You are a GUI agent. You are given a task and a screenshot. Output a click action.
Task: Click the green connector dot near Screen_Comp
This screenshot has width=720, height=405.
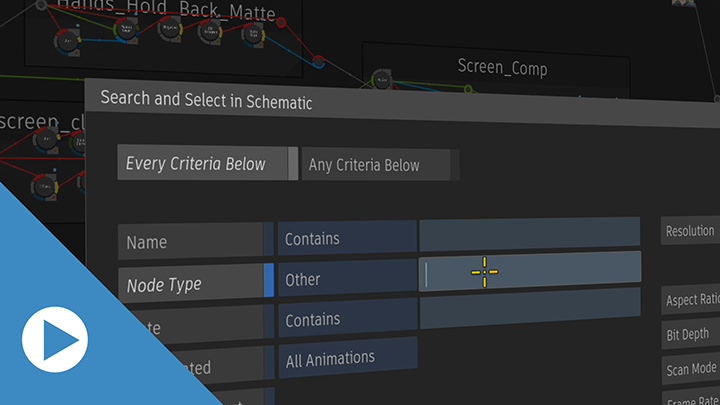point(468,89)
